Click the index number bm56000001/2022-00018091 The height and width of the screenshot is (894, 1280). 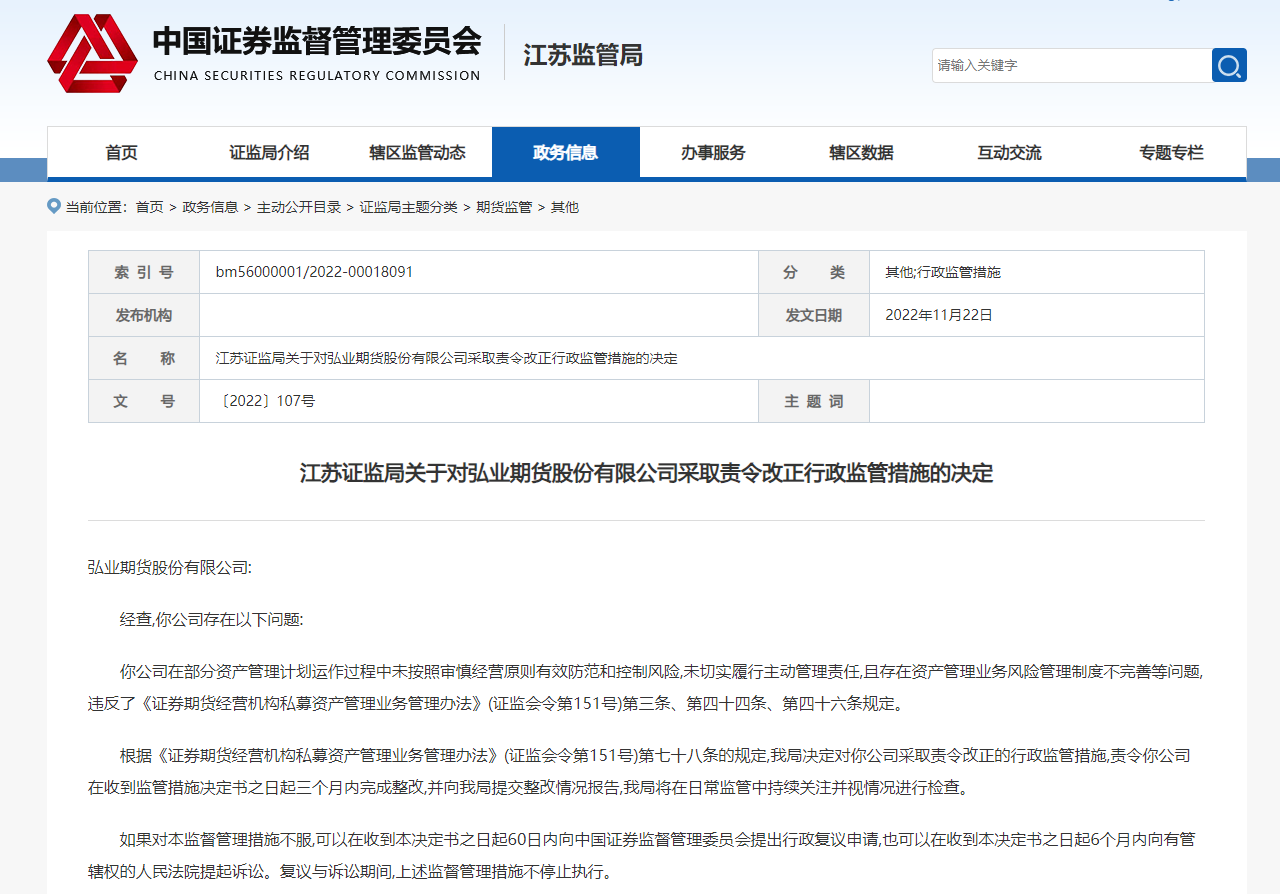pos(314,272)
